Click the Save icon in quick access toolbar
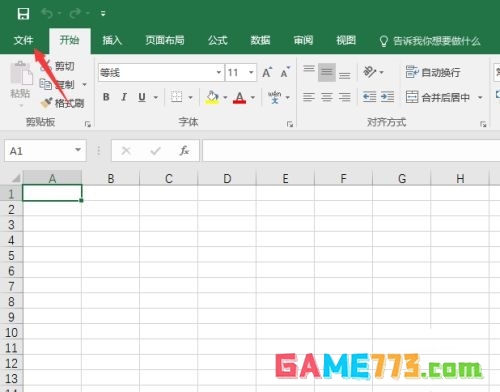The width and height of the screenshot is (500, 392). coord(23,14)
